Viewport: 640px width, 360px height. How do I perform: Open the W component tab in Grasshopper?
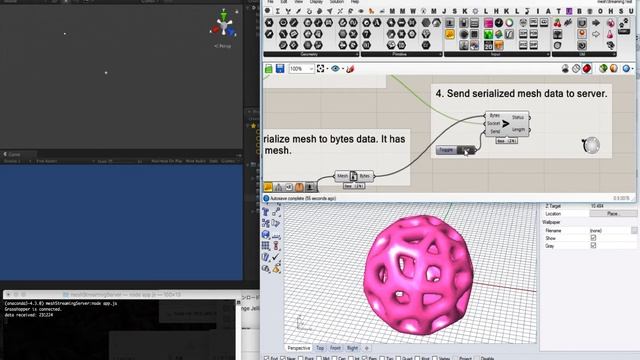pos(413,11)
